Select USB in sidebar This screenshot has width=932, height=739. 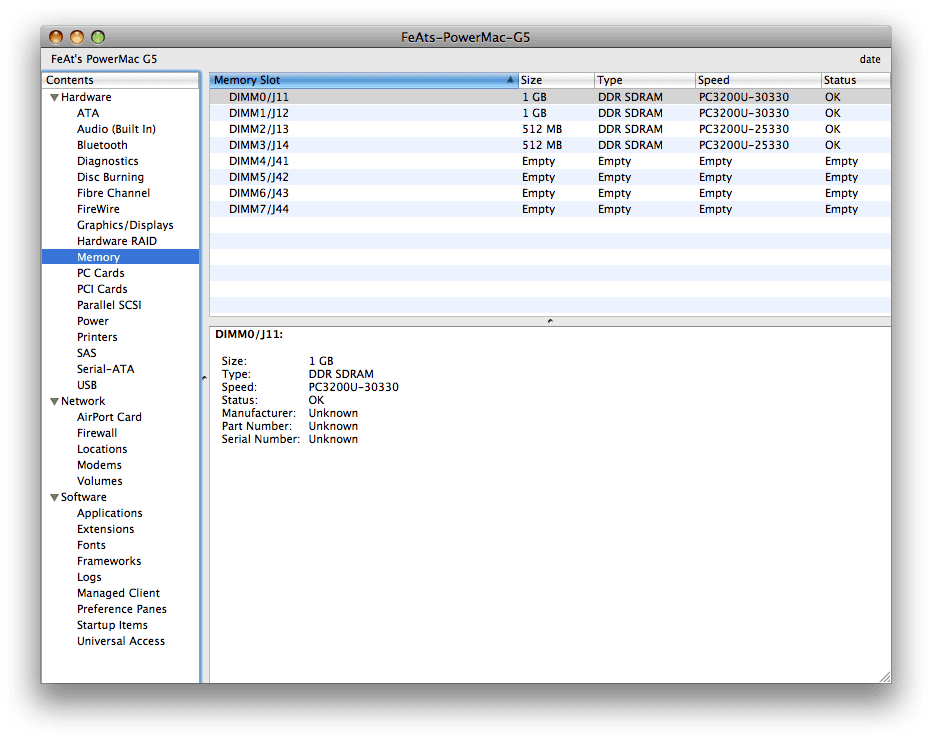pyautogui.click(x=87, y=385)
